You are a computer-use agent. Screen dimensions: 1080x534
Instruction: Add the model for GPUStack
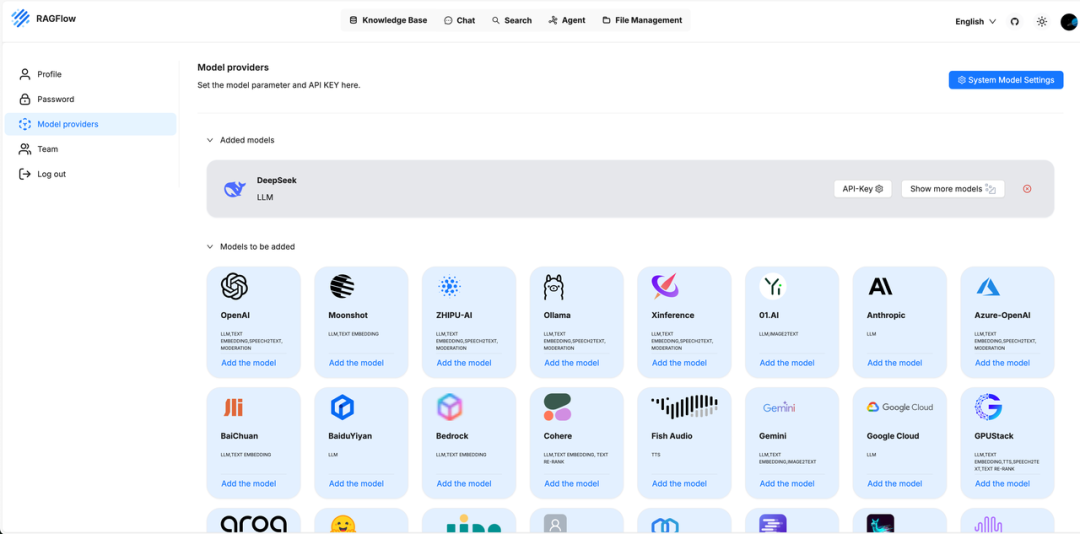[1002, 484]
